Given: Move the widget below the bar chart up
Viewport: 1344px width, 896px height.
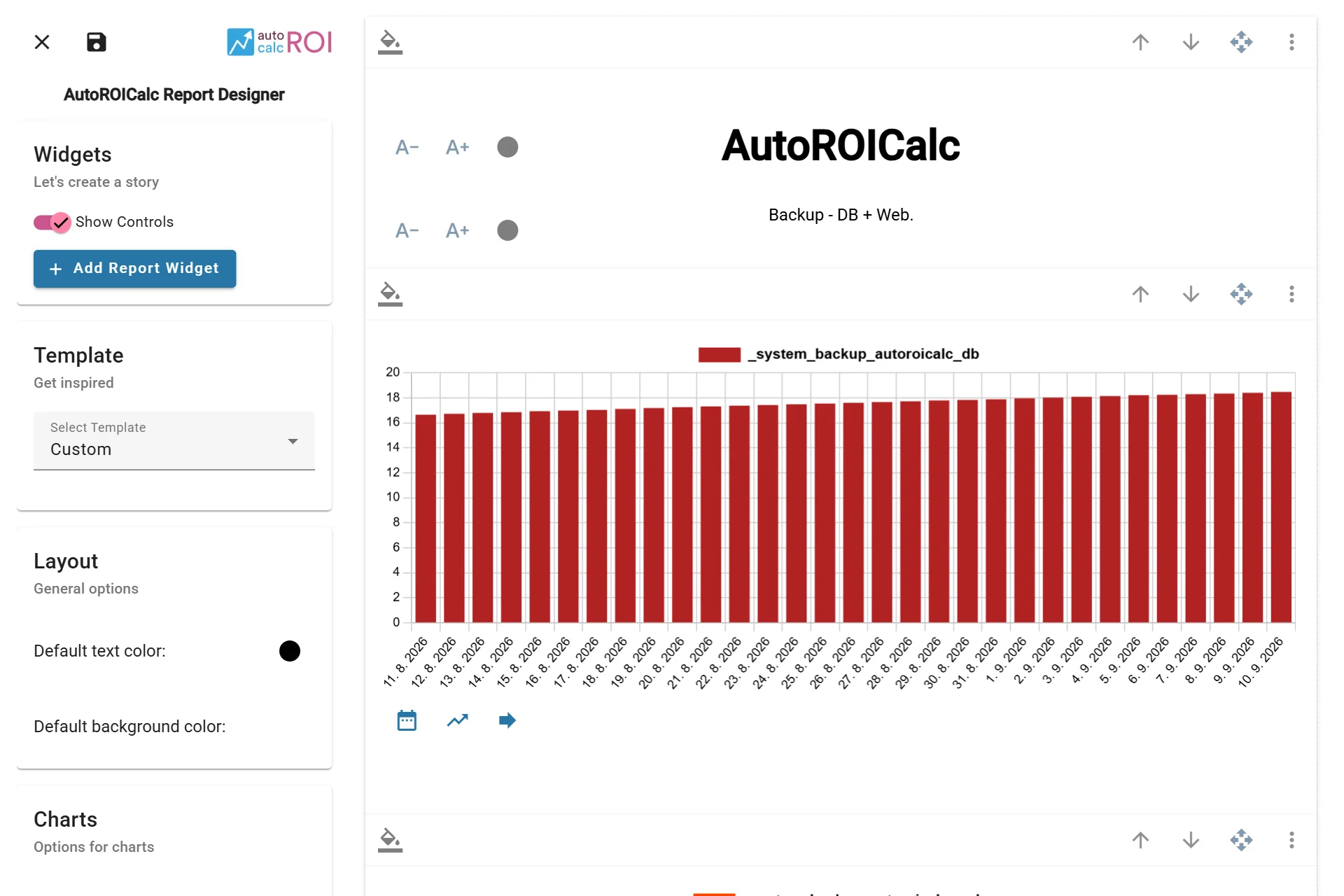Looking at the screenshot, I should pyautogui.click(x=1141, y=840).
